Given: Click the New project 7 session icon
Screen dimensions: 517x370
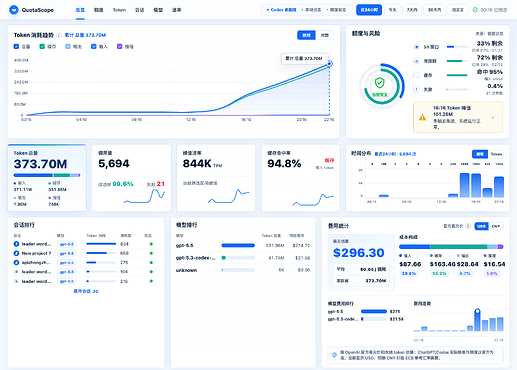Looking at the screenshot, I should pos(16,253).
